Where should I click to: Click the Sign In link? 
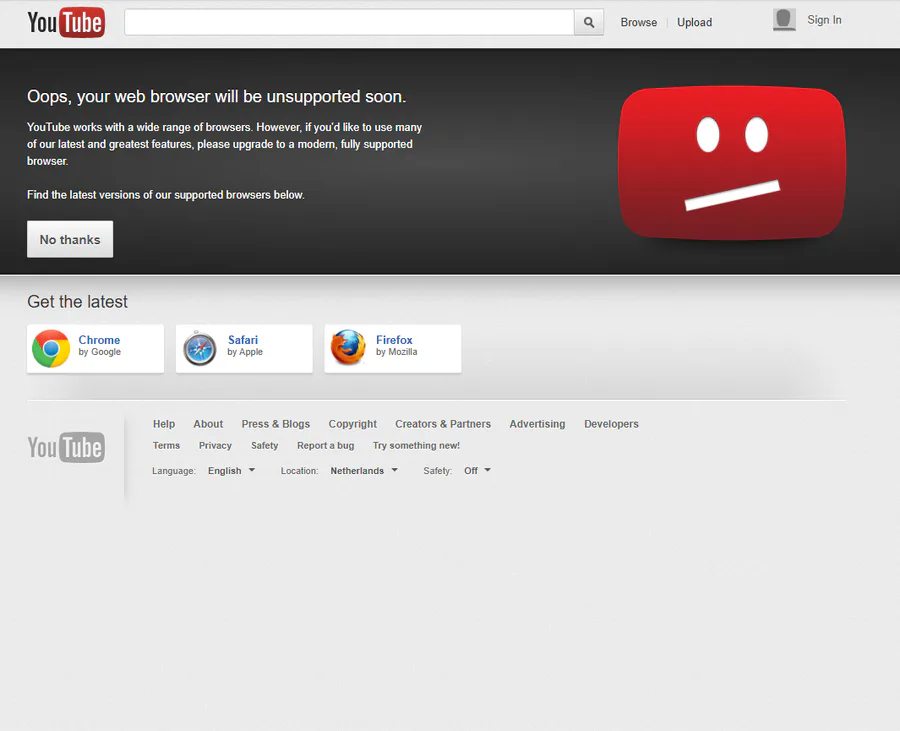pos(824,20)
